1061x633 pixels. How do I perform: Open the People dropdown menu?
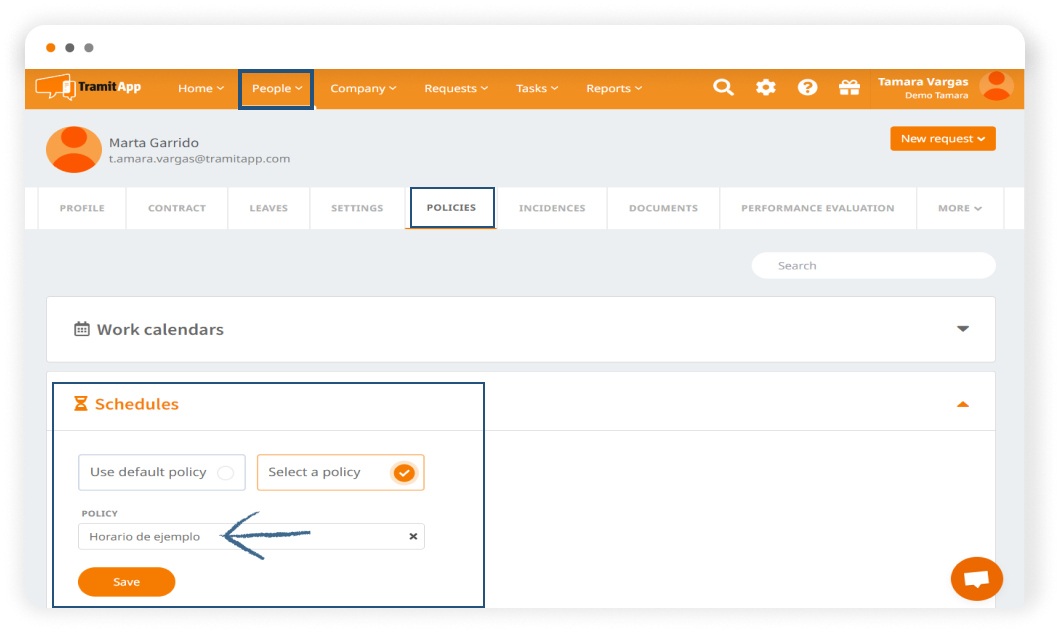click(276, 88)
